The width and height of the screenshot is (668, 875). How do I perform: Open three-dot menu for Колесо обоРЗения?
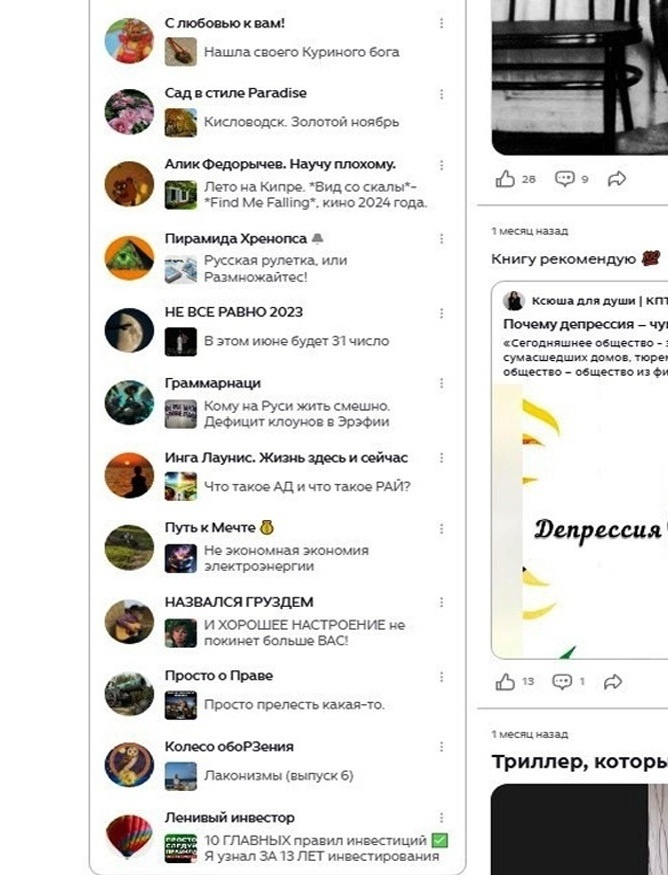pos(441,747)
